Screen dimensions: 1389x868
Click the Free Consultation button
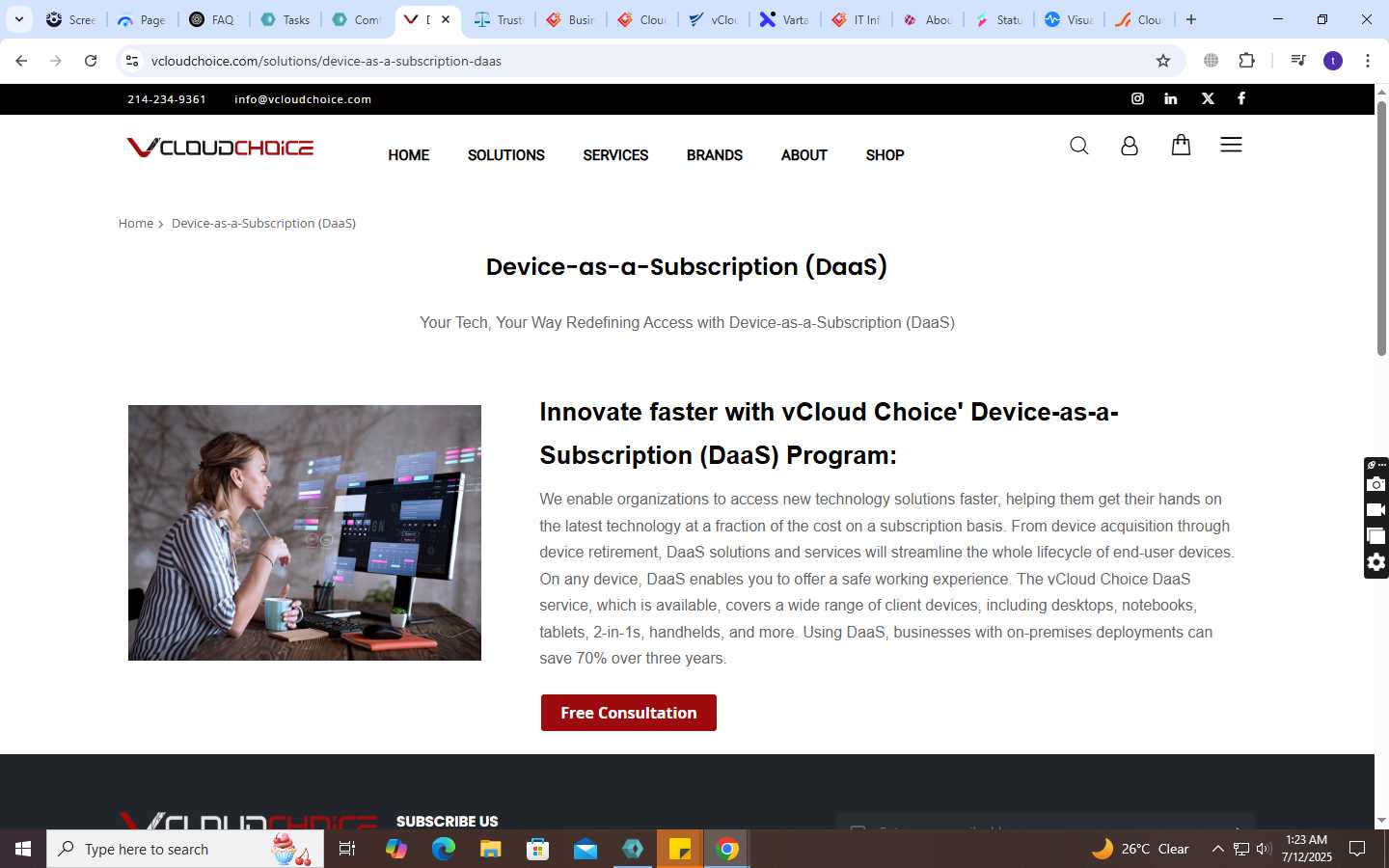629,713
